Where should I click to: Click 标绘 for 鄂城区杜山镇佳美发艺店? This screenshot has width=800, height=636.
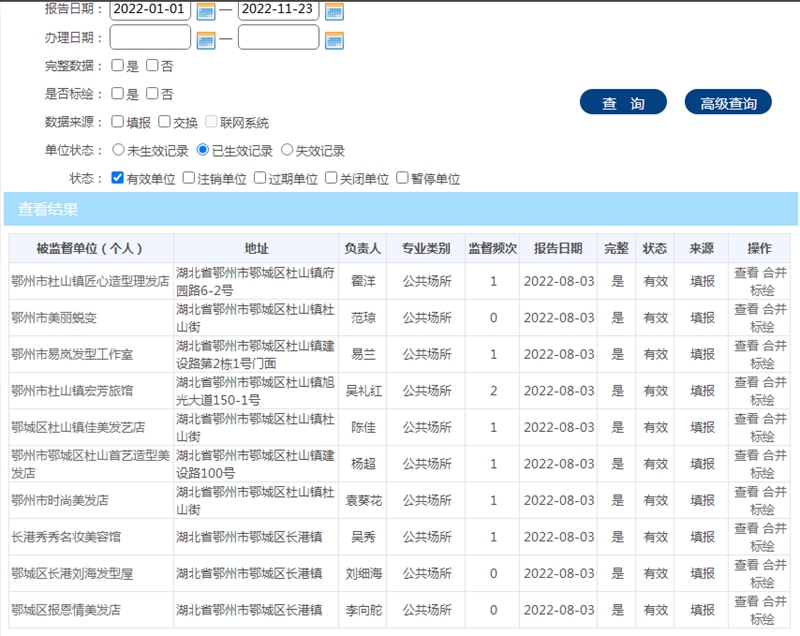(762, 436)
